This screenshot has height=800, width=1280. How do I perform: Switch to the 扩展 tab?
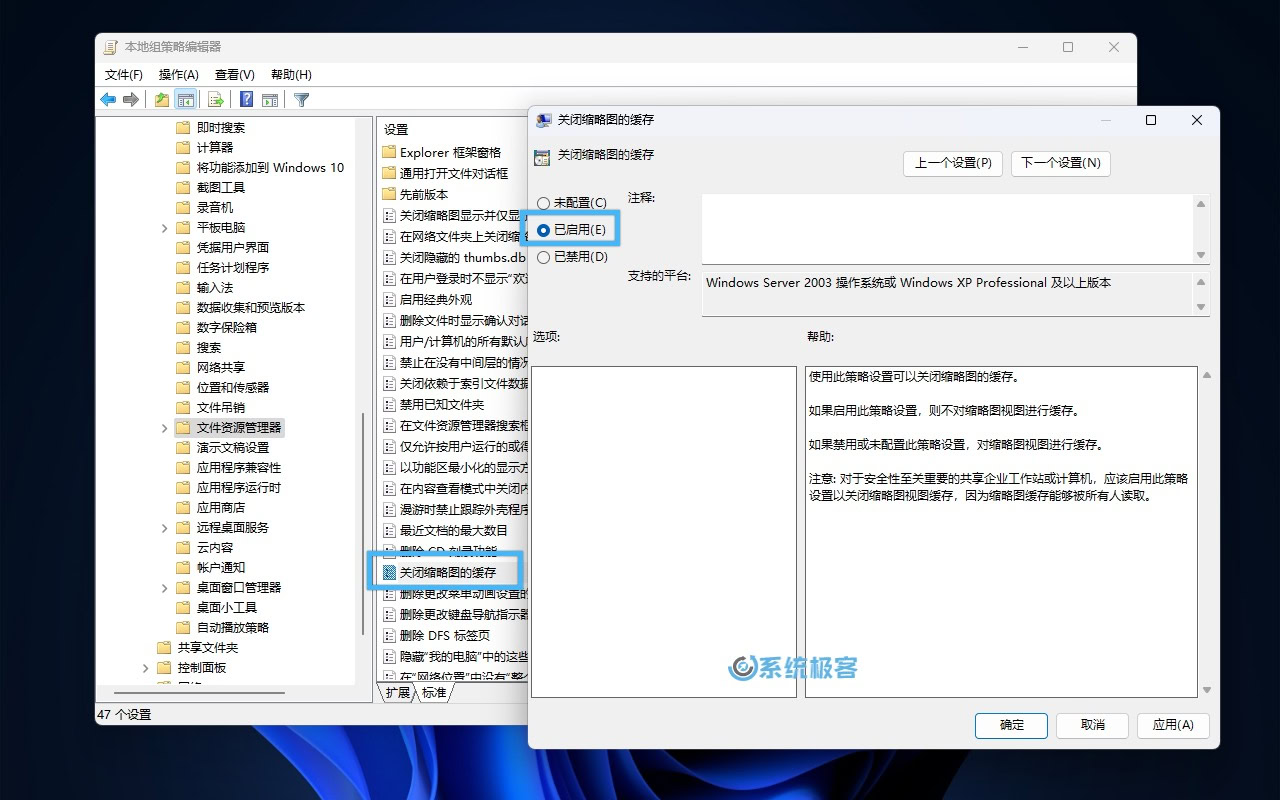coord(398,693)
